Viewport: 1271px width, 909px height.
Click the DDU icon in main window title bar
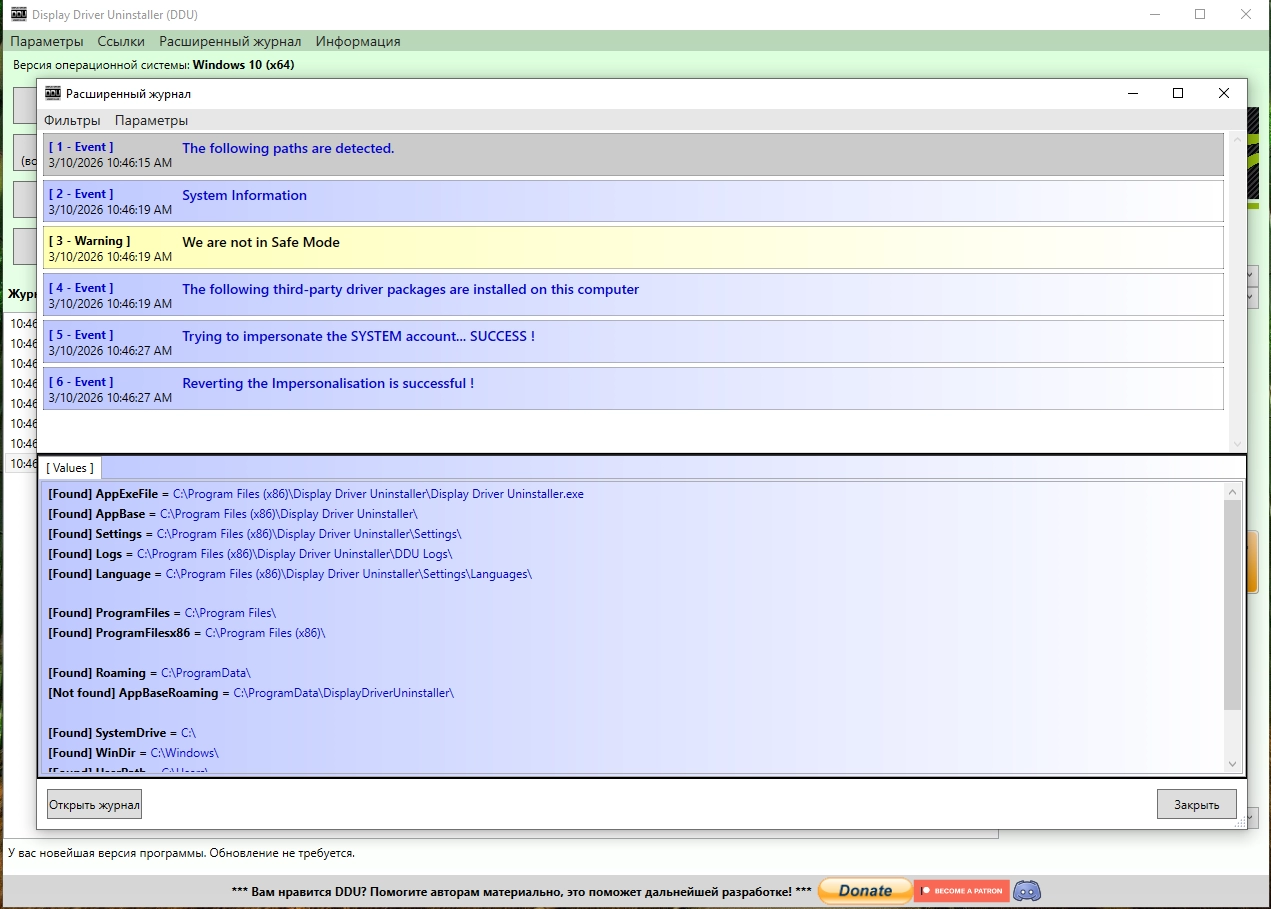18,14
